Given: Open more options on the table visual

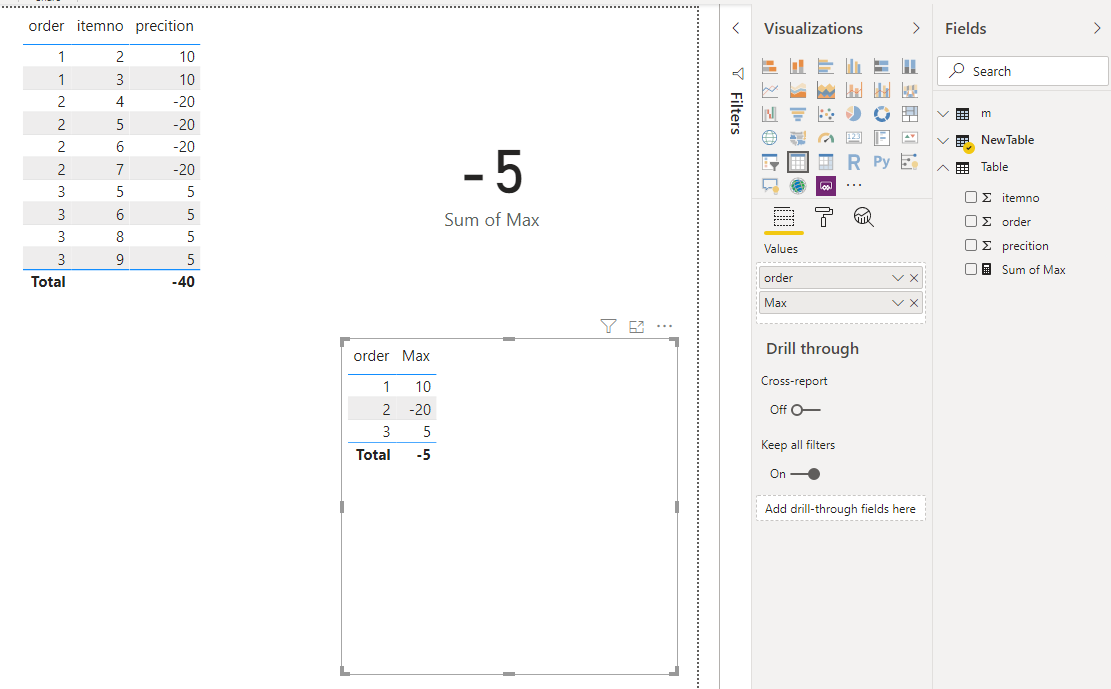Looking at the screenshot, I should [x=664, y=326].
